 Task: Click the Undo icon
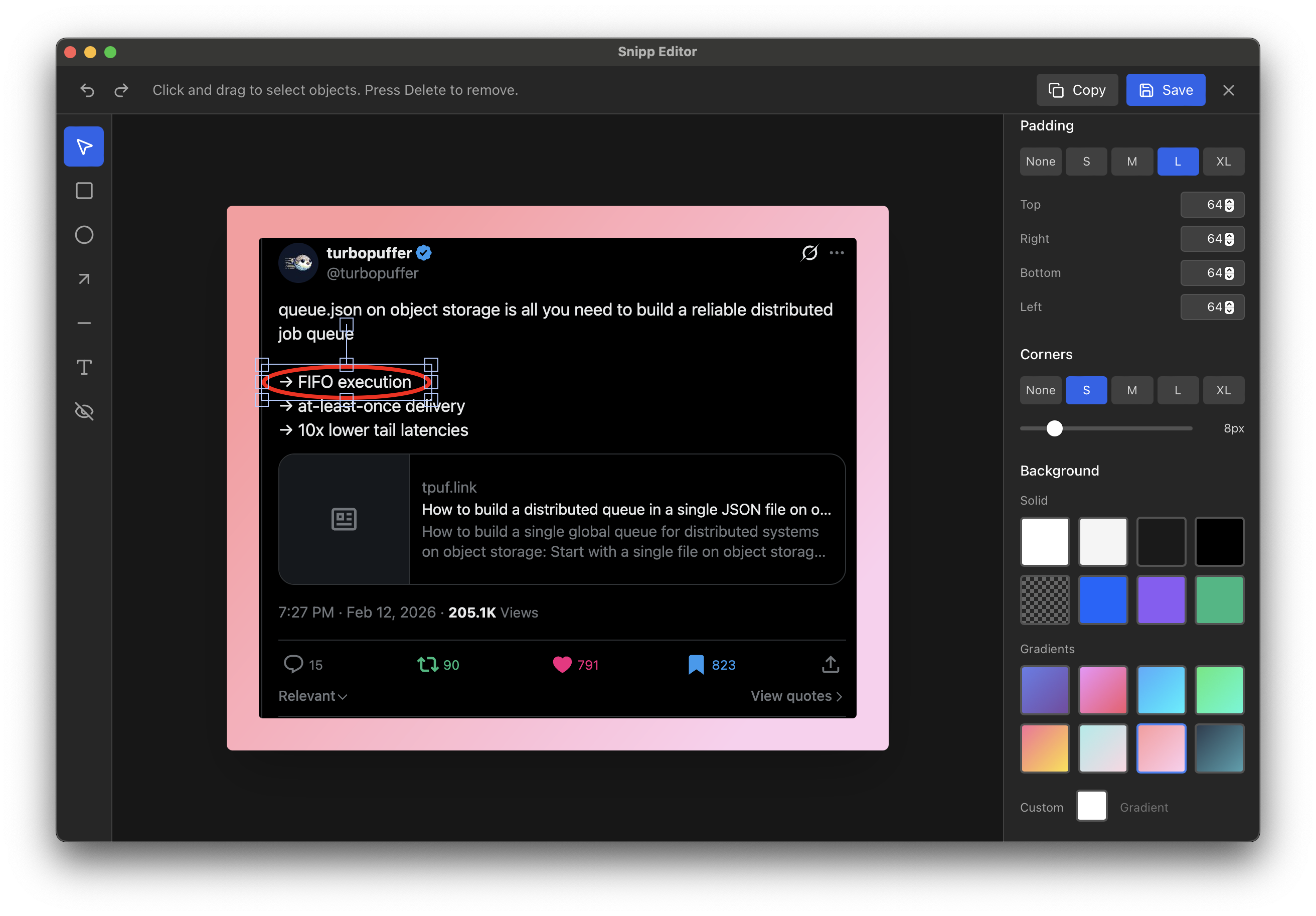point(87,90)
